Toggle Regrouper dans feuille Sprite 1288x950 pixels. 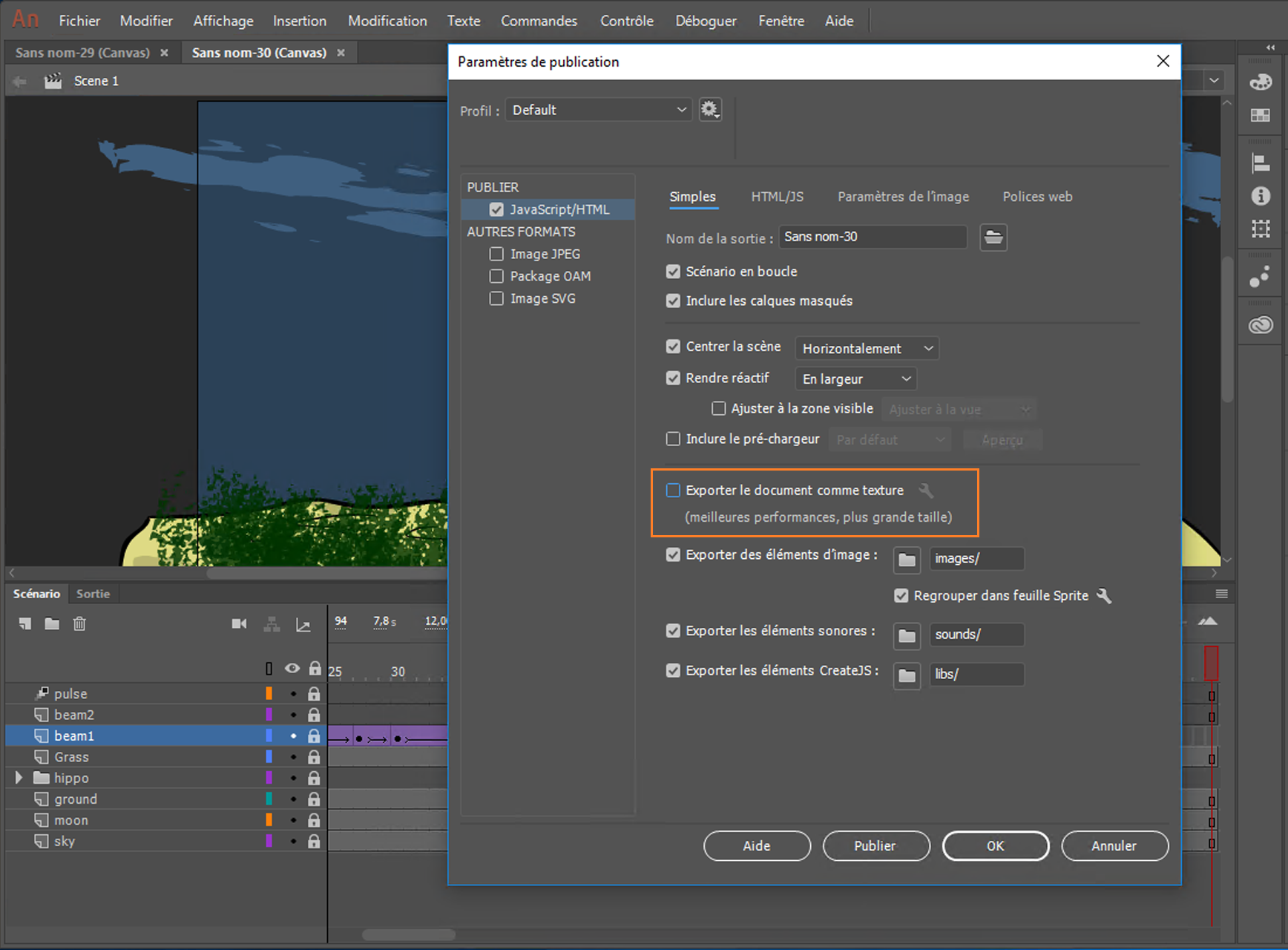click(x=901, y=596)
